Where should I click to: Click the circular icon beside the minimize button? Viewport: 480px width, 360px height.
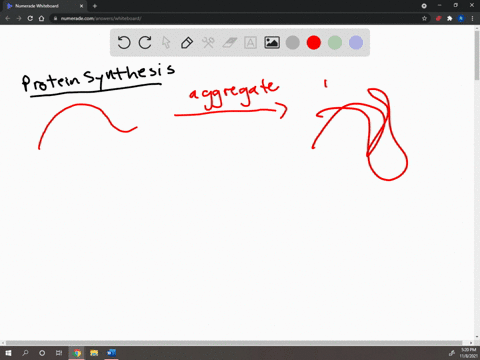(424, 6)
